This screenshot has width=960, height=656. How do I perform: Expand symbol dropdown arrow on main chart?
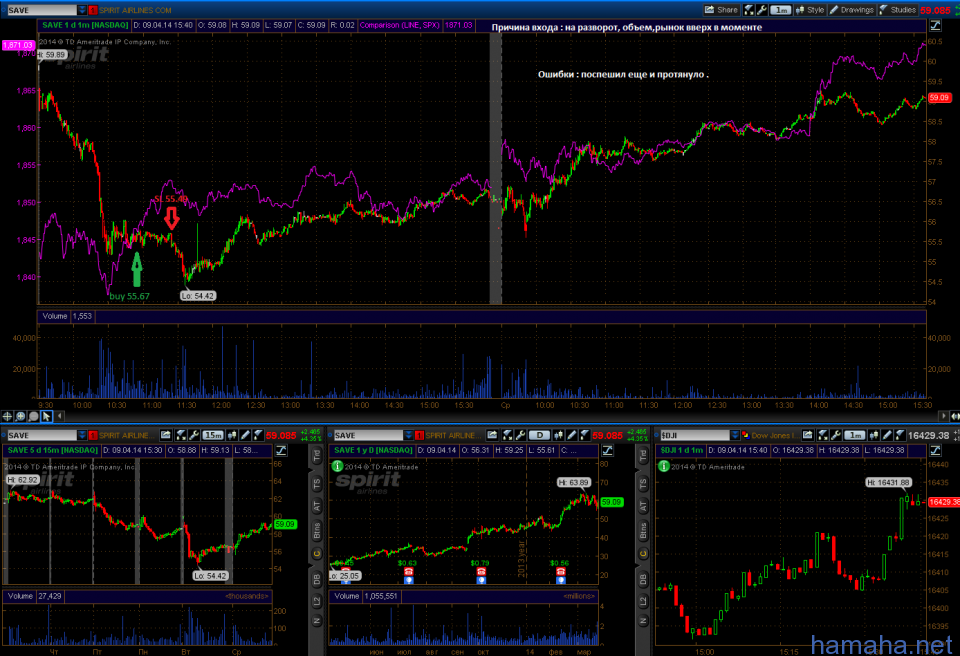click(82, 10)
